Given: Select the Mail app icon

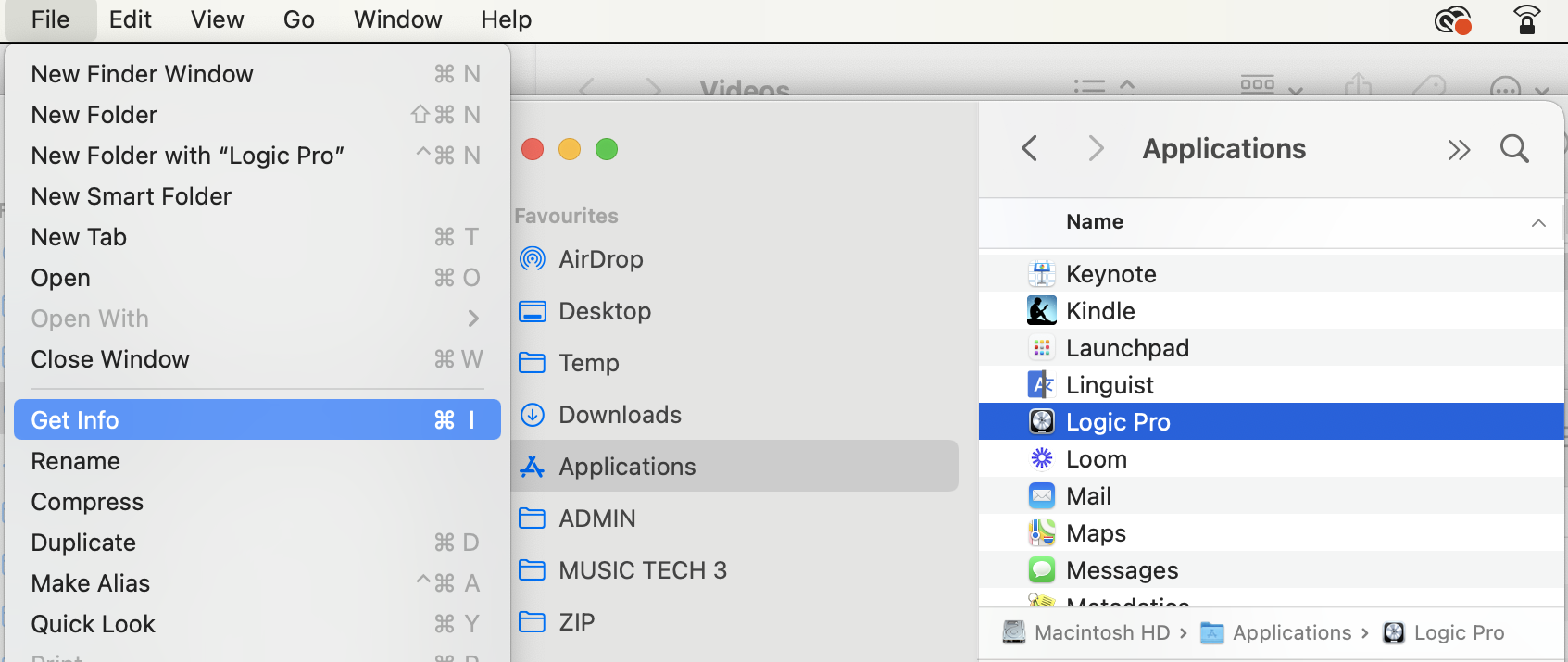Looking at the screenshot, I should 1042,496.
